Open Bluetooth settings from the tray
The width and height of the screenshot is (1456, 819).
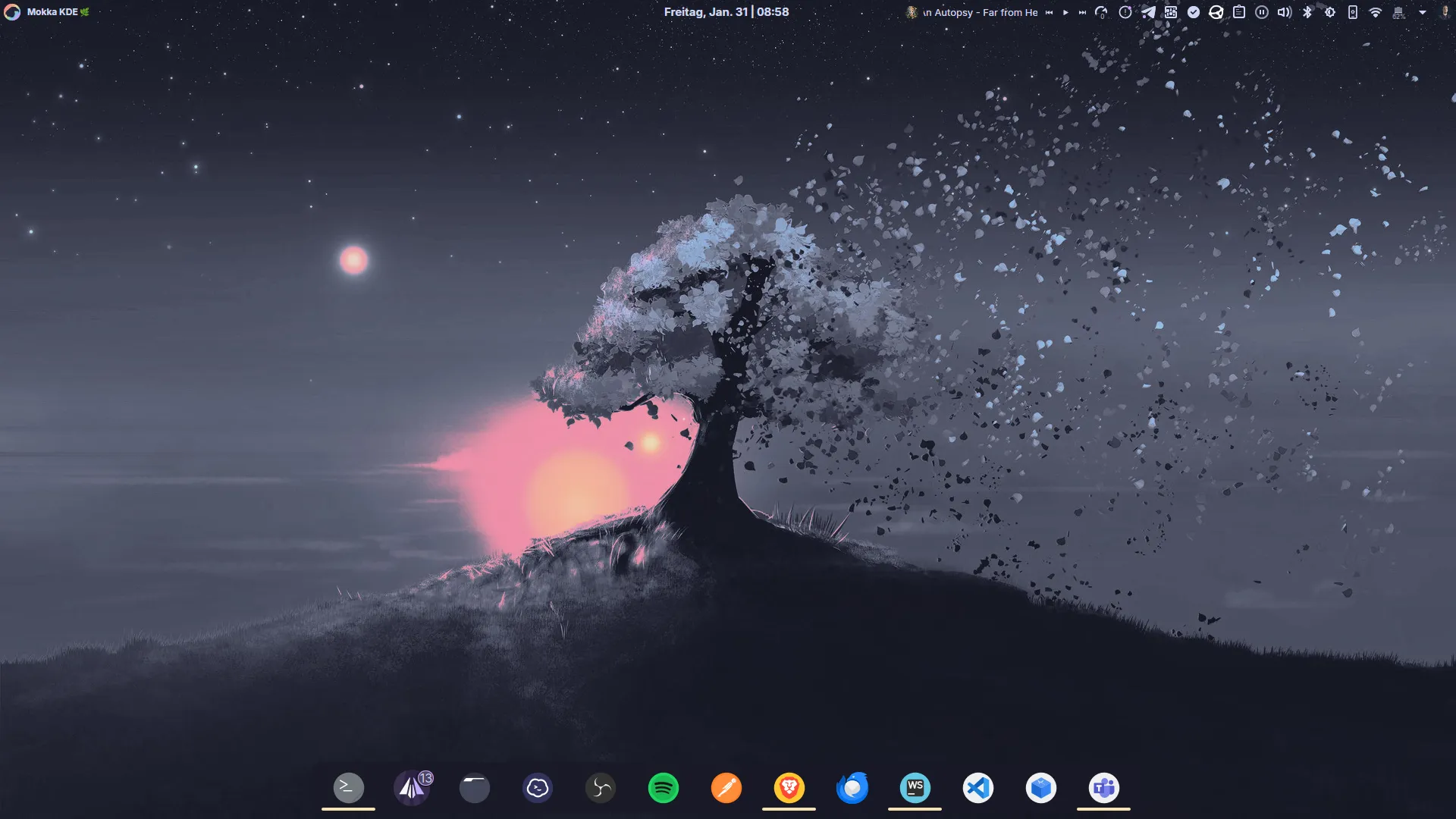[x=1306, y=12]
